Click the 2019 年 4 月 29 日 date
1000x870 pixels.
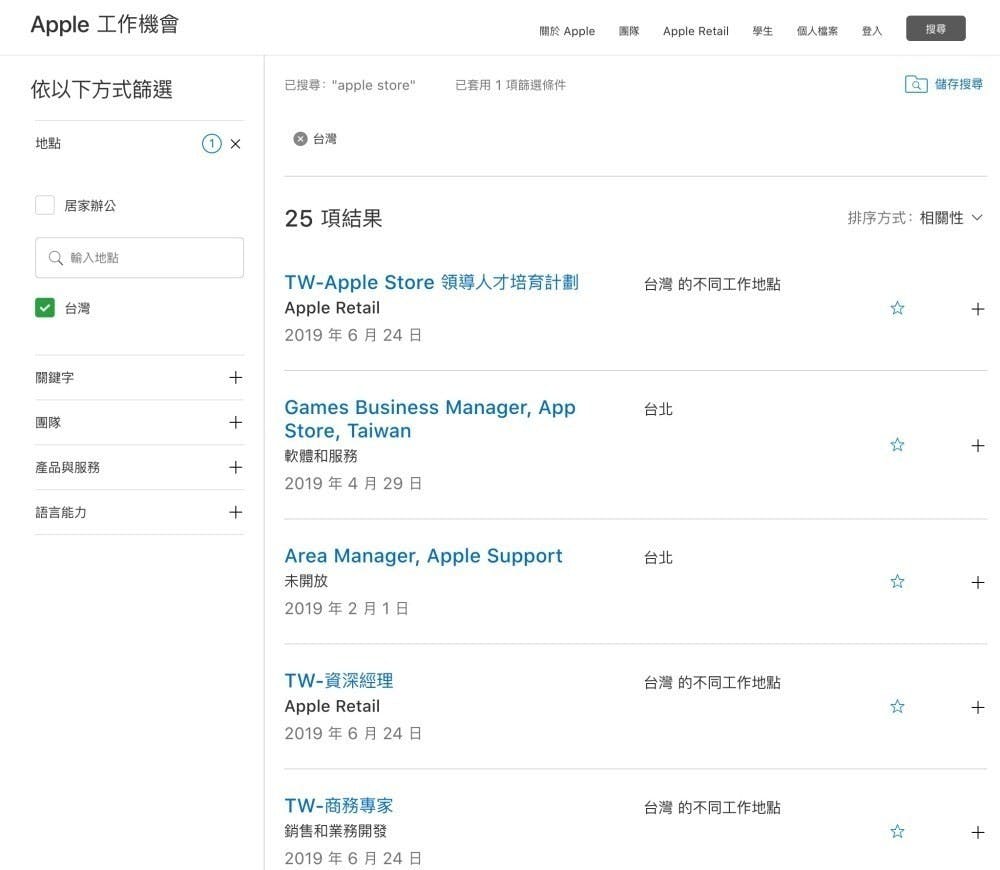[x=353, y=483]
